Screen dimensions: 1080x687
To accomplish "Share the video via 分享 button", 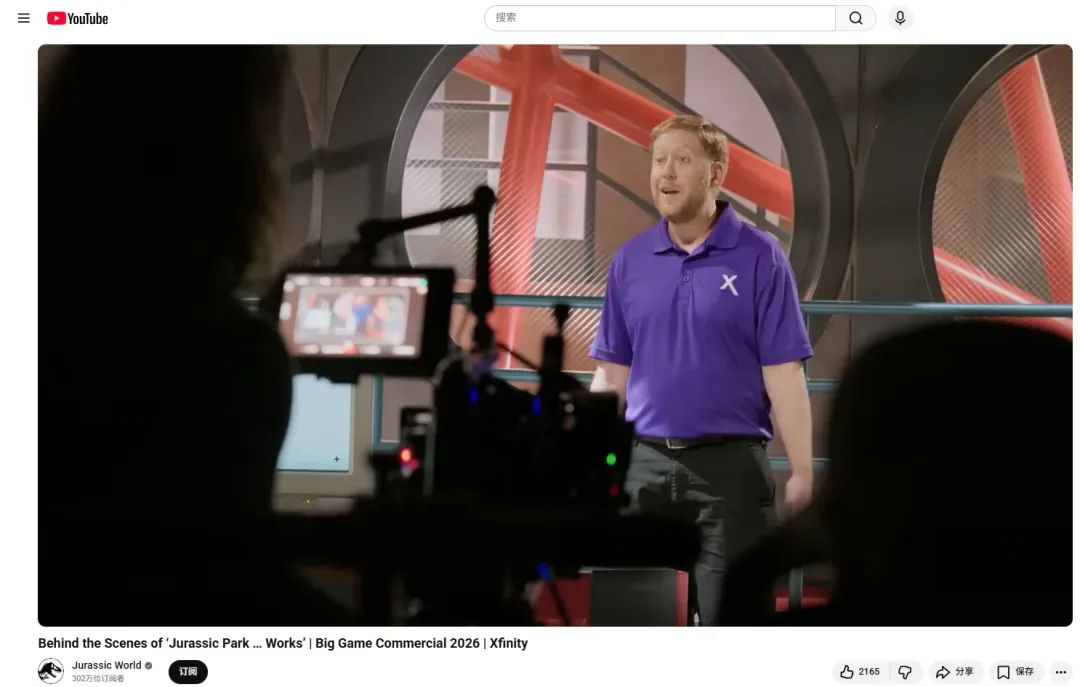I will [x=955, y=672].
